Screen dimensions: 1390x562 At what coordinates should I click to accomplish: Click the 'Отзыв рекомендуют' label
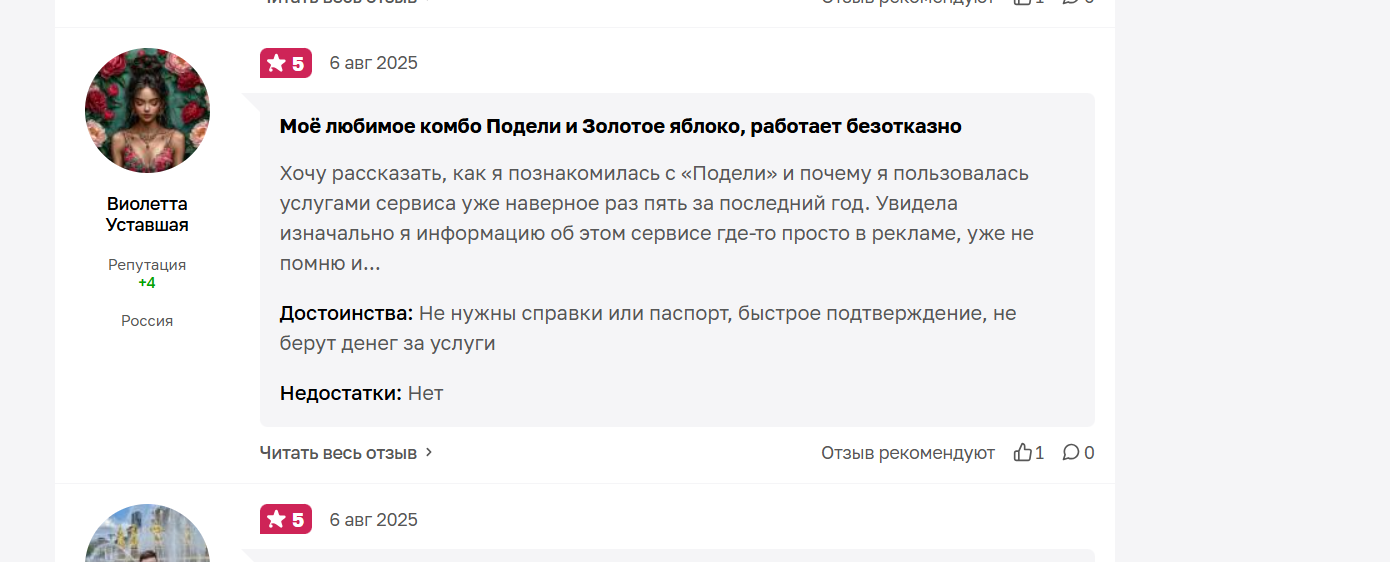[x=908, y=453]
